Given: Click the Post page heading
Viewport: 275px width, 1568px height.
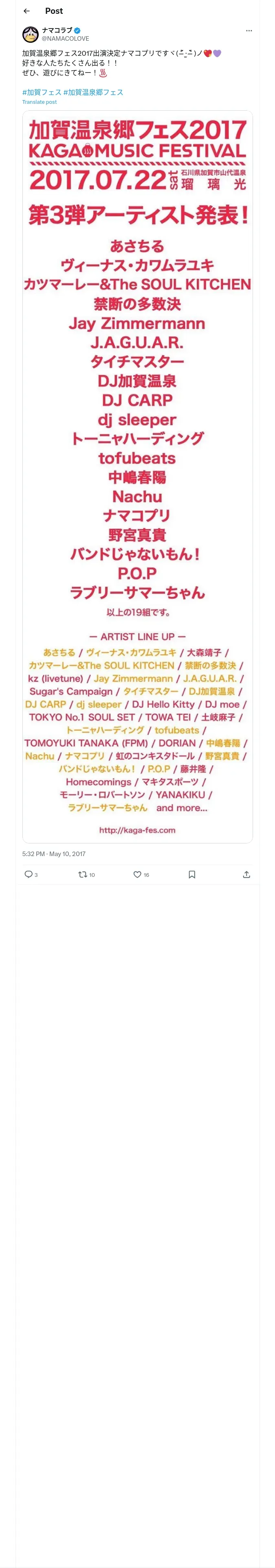Looking at the screenshot, I should [54, 11].
